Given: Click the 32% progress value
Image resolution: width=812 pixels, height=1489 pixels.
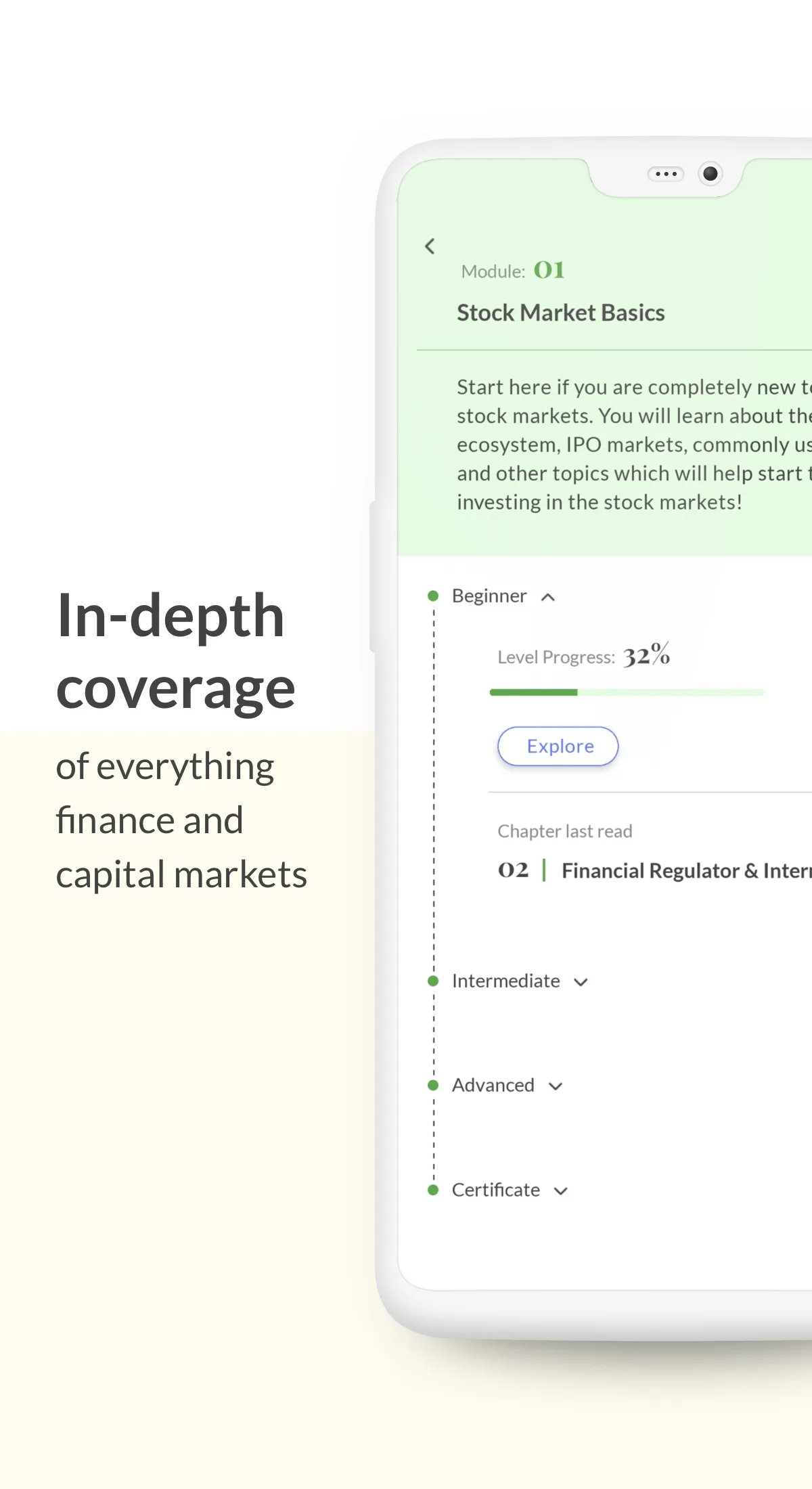Looking at the screenshot, I should coord(647,654).
